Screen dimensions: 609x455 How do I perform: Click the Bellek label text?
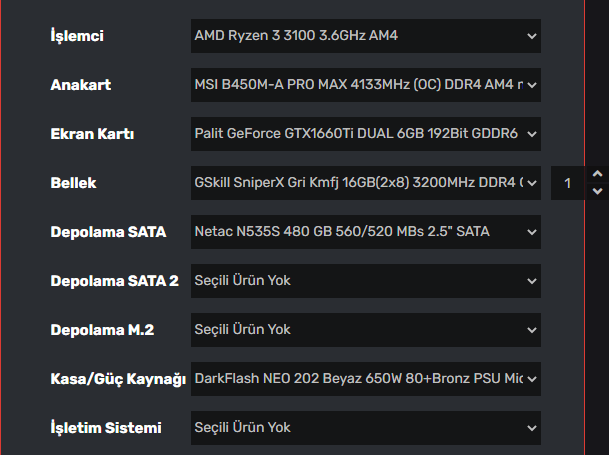73,183
